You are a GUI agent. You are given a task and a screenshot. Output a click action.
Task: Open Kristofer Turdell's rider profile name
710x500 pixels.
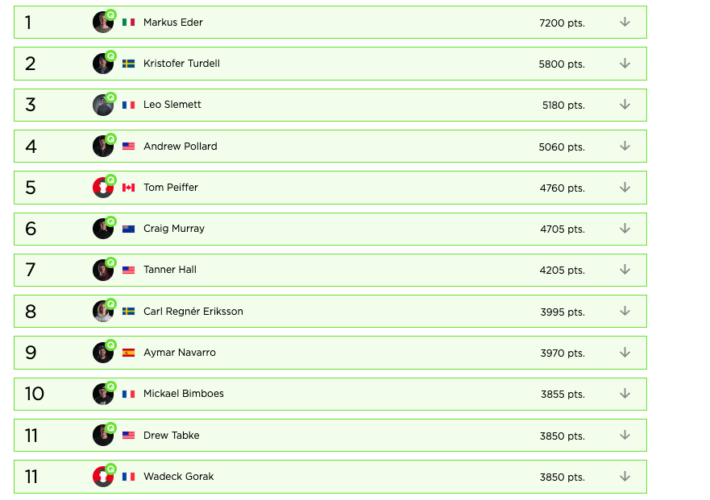click(x=181, y=64)
